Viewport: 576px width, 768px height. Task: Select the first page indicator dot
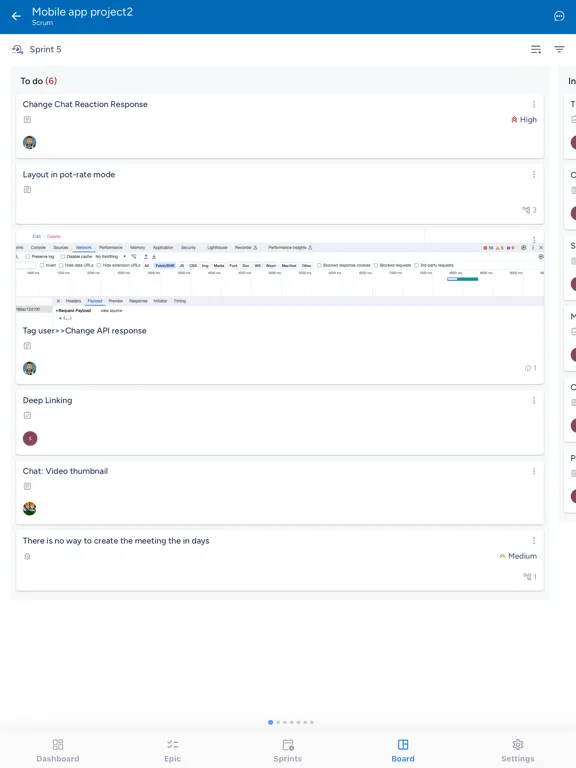[x=270, y=722]
